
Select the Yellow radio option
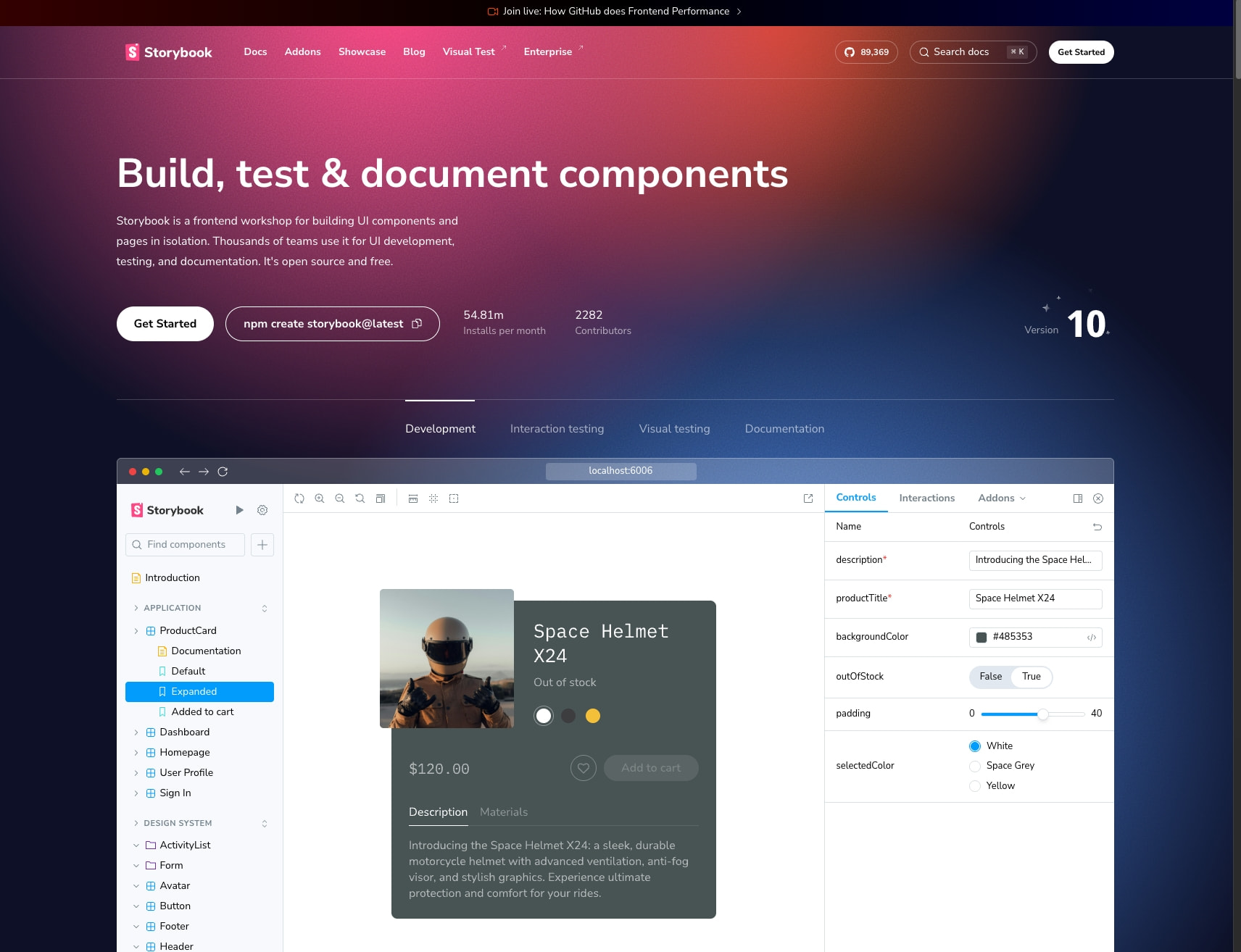pyautogui.click(x=975, y=786)
